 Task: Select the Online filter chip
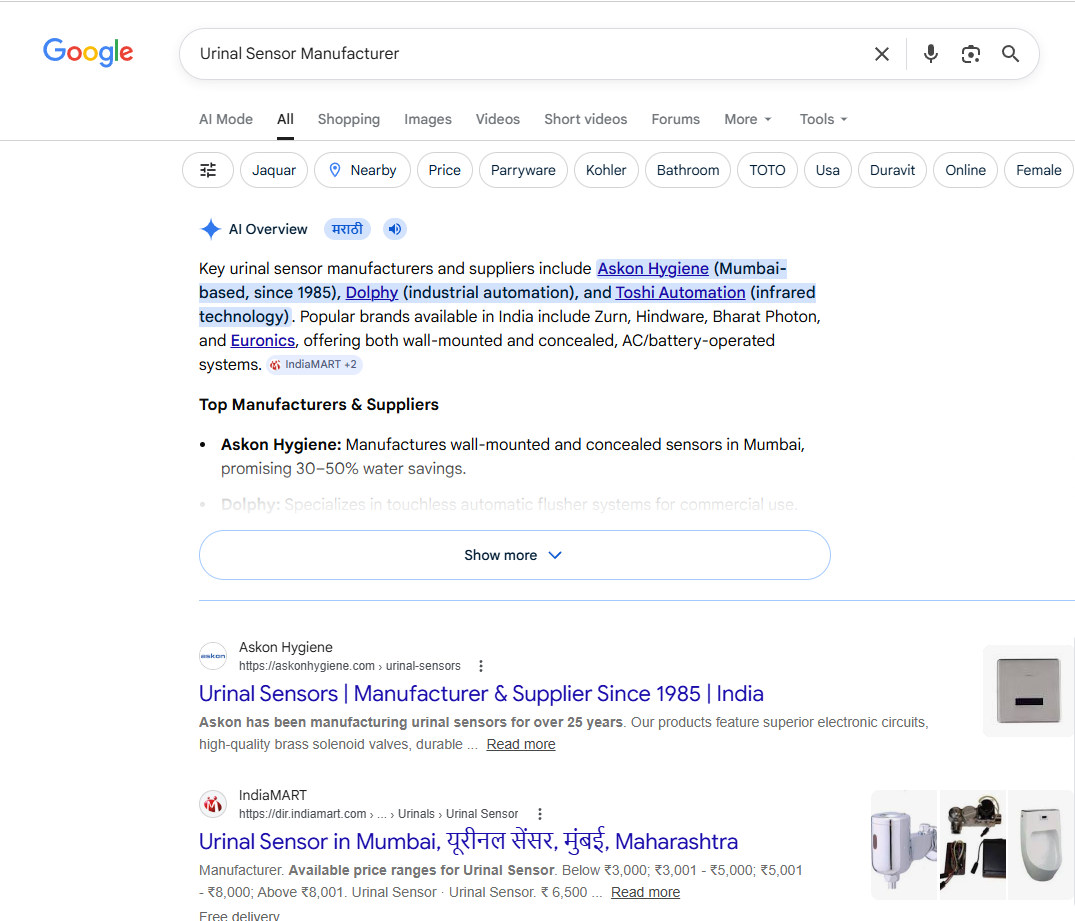965,170
